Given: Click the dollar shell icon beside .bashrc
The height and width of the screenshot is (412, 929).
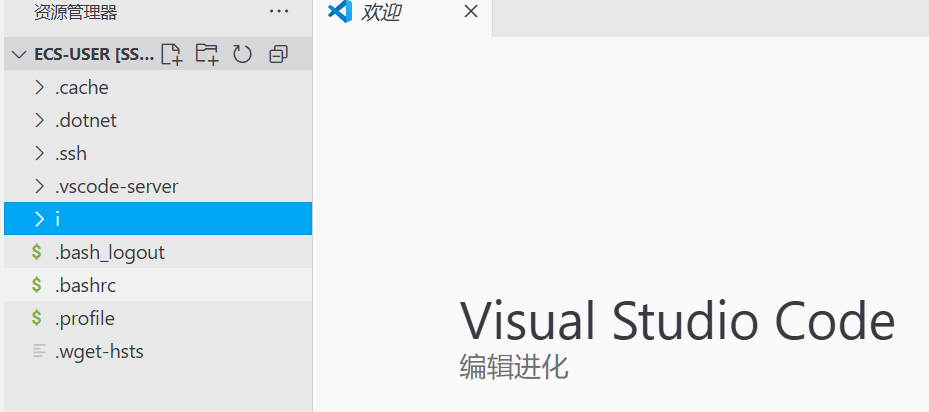Looking at the screenshot, I should [37, 285].
